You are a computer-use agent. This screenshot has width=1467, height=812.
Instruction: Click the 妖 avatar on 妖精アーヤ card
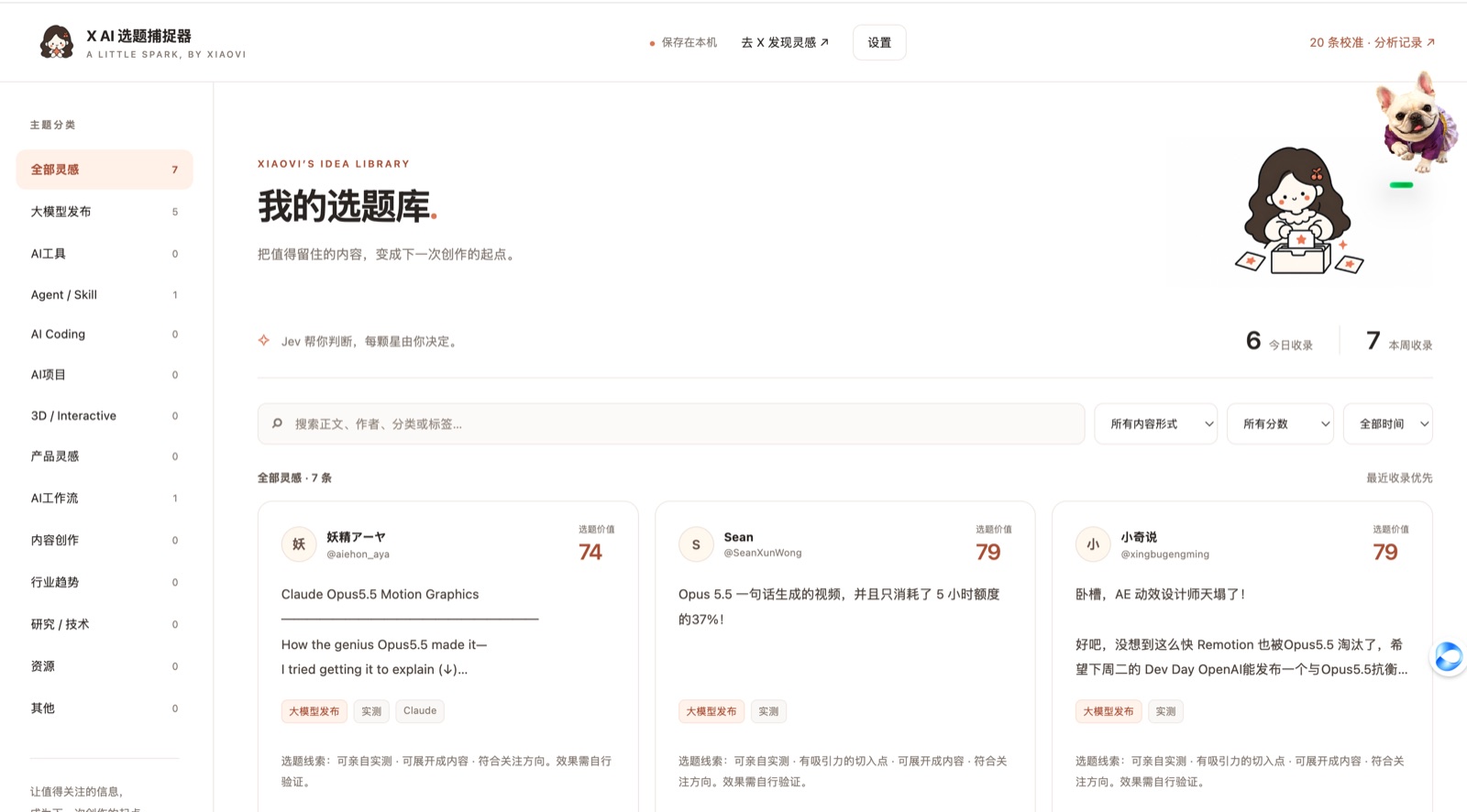coord(299,544)
